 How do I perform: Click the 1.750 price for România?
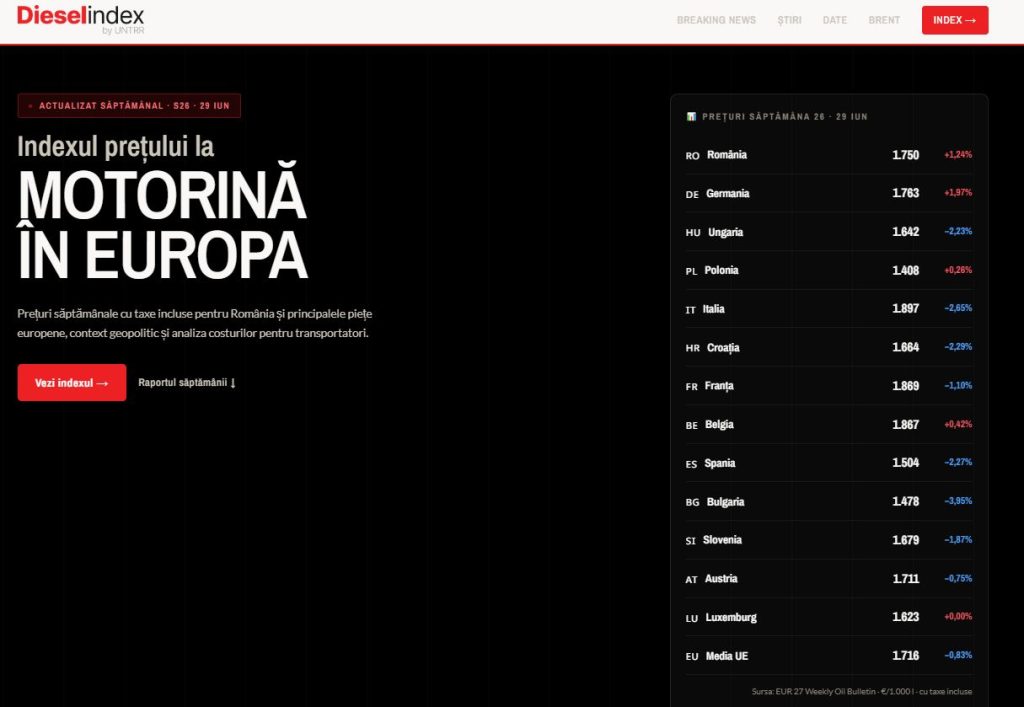[x=905, y=155]
